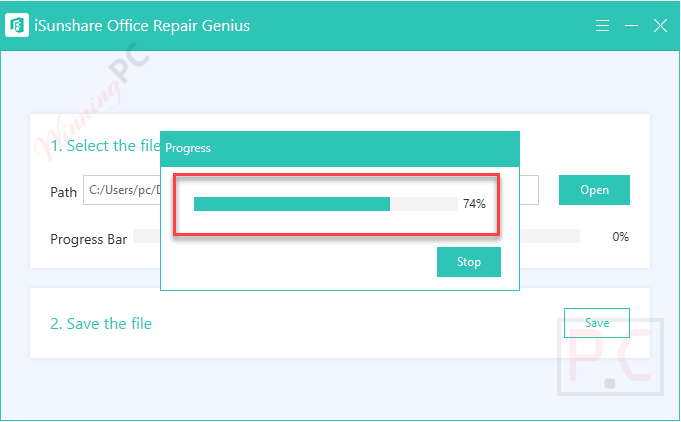681x422 pixels.
Task: Click the 'Path' label
Action: coord(63,192)
